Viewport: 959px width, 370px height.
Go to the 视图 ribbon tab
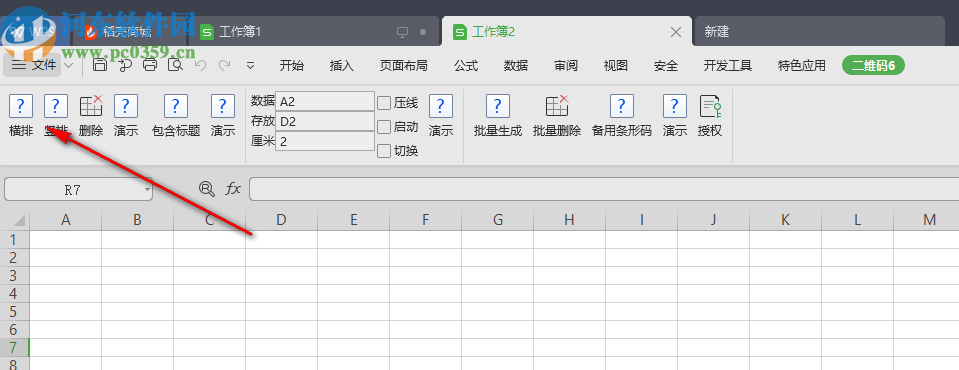coord(616,65)
